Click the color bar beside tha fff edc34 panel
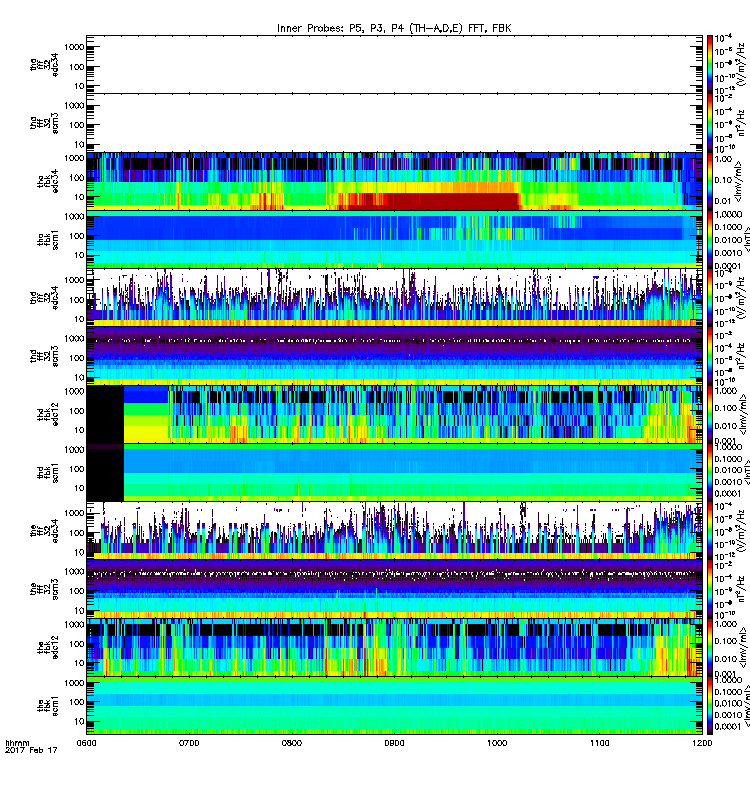Screen dimensions: 750x800 coord(710,64)
